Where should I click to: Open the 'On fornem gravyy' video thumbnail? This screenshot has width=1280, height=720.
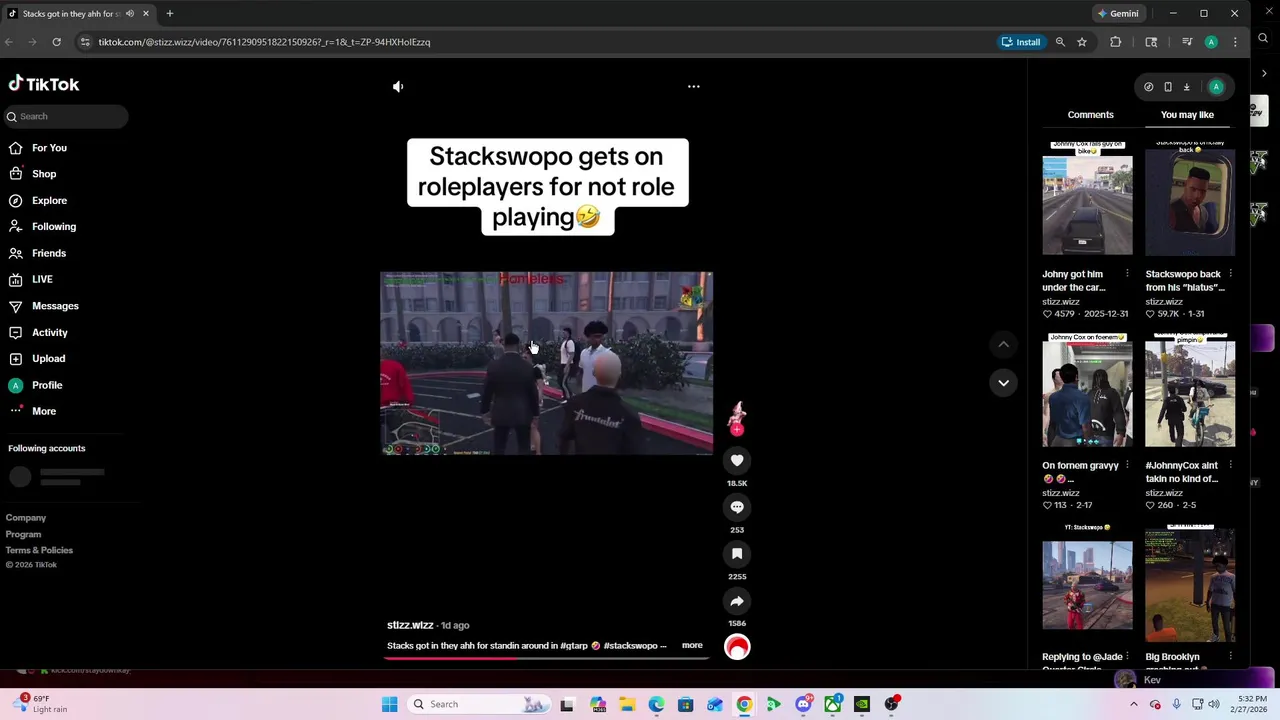(1087, 390)
